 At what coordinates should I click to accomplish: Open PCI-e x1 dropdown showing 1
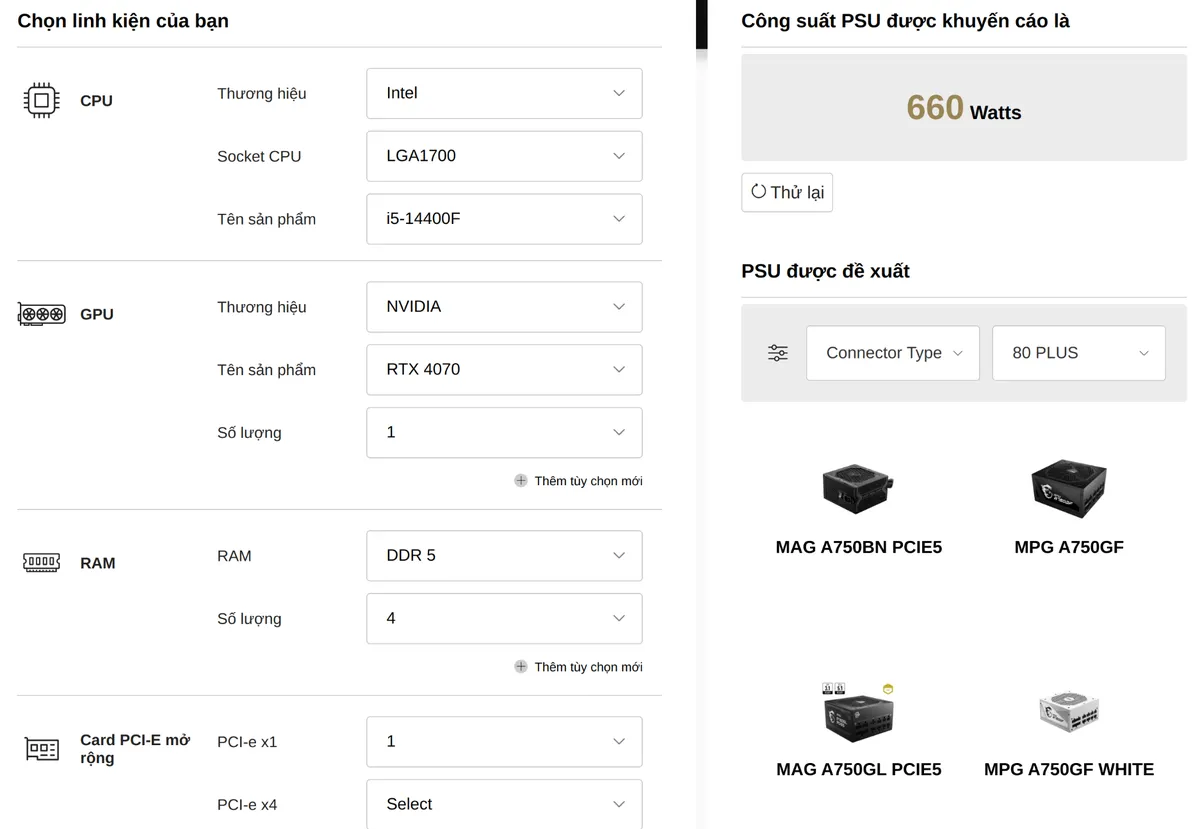pyautogui.click(x=504, y=742)
